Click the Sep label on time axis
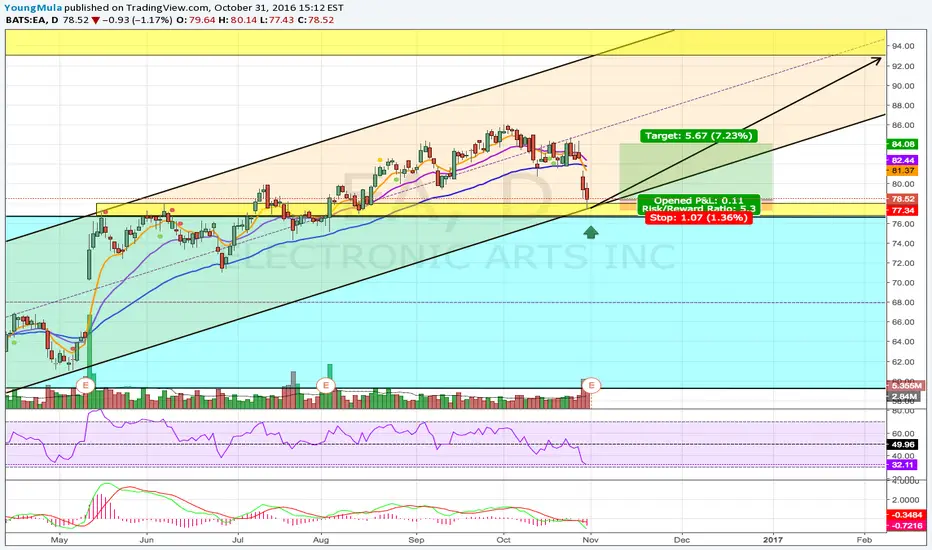This screenshot has height=550, width=932. tap(416, 540)
